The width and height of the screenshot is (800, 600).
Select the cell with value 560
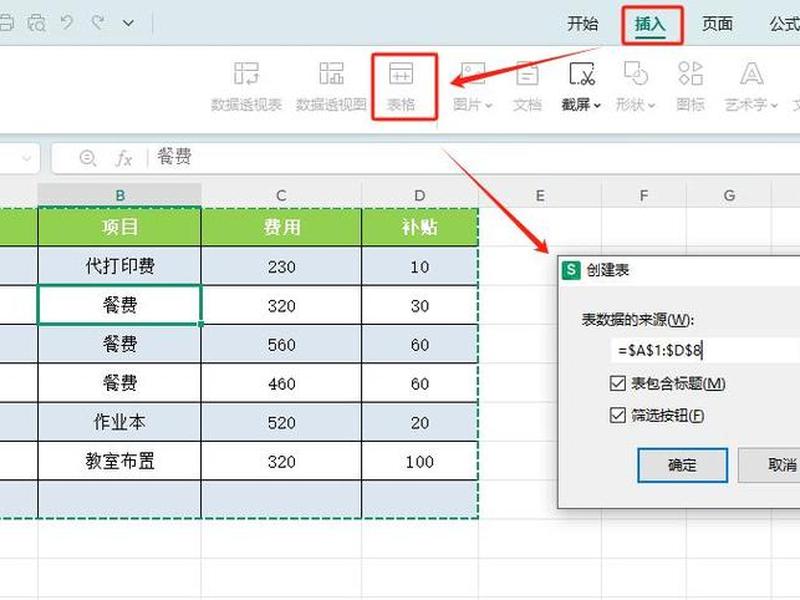coord(281,344)
